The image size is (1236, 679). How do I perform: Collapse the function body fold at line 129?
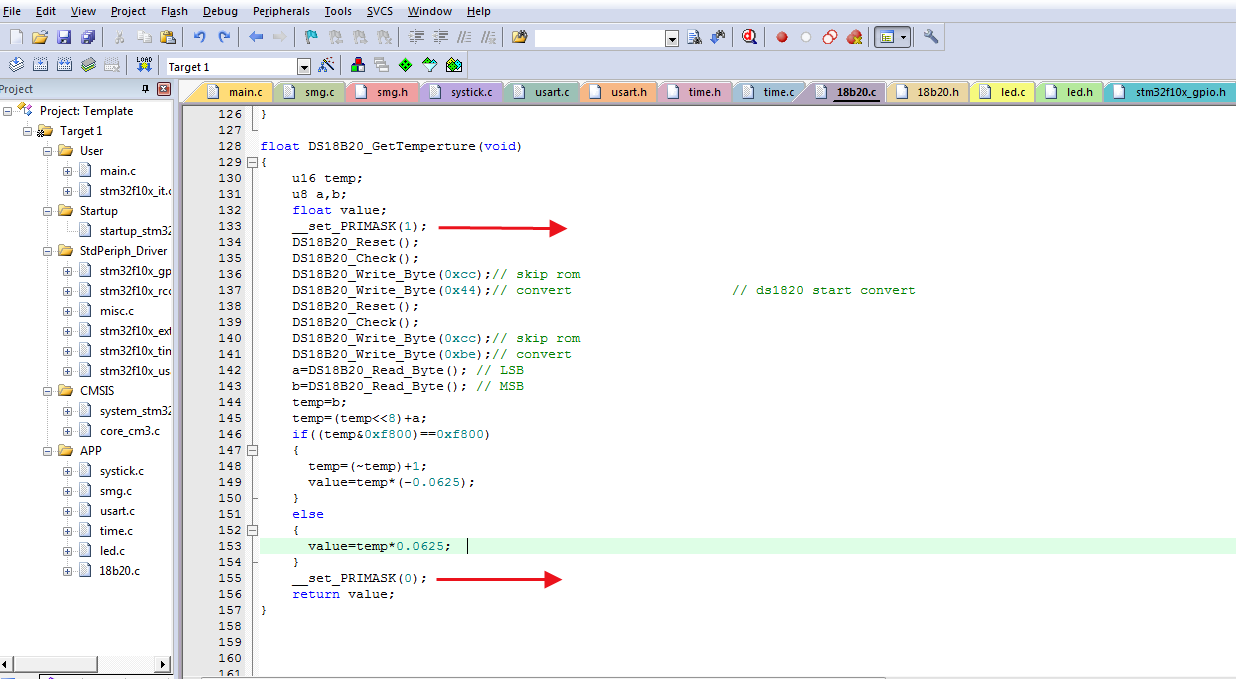pyautogui.click(x=251, y=162)
